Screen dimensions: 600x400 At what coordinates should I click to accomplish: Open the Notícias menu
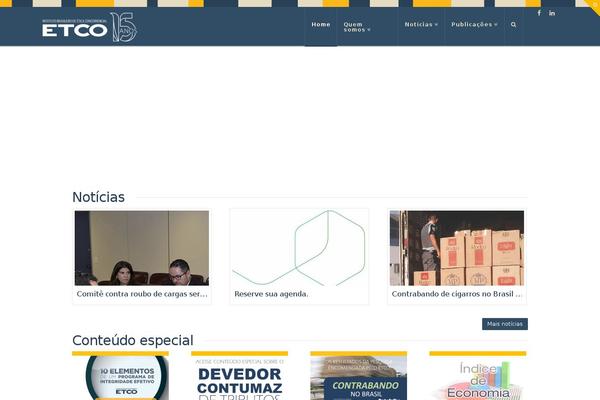[x=421, y=24]
